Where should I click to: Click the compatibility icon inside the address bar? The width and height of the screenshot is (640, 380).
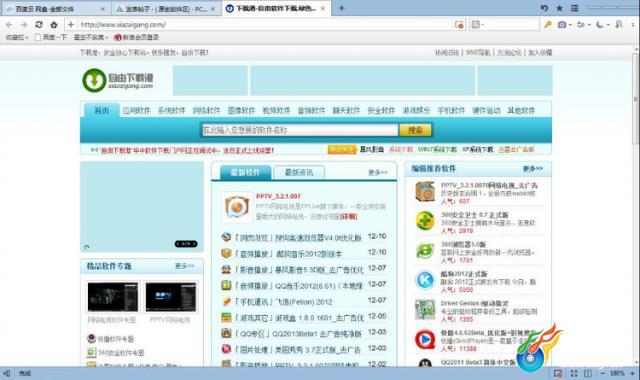coord(459,25)
